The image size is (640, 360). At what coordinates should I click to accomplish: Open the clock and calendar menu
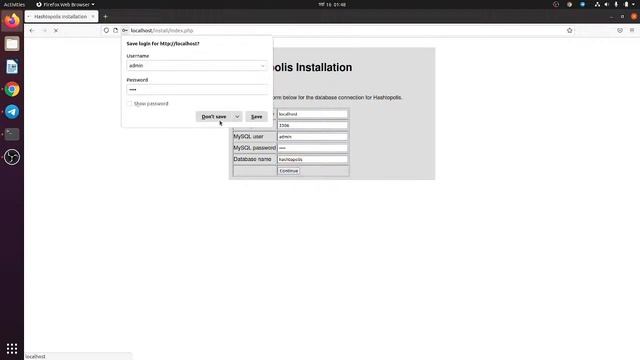[x=332, y=4]
